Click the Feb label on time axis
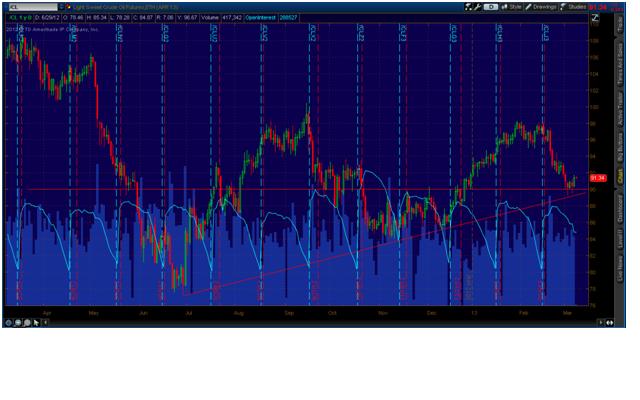 pos(524,313)
